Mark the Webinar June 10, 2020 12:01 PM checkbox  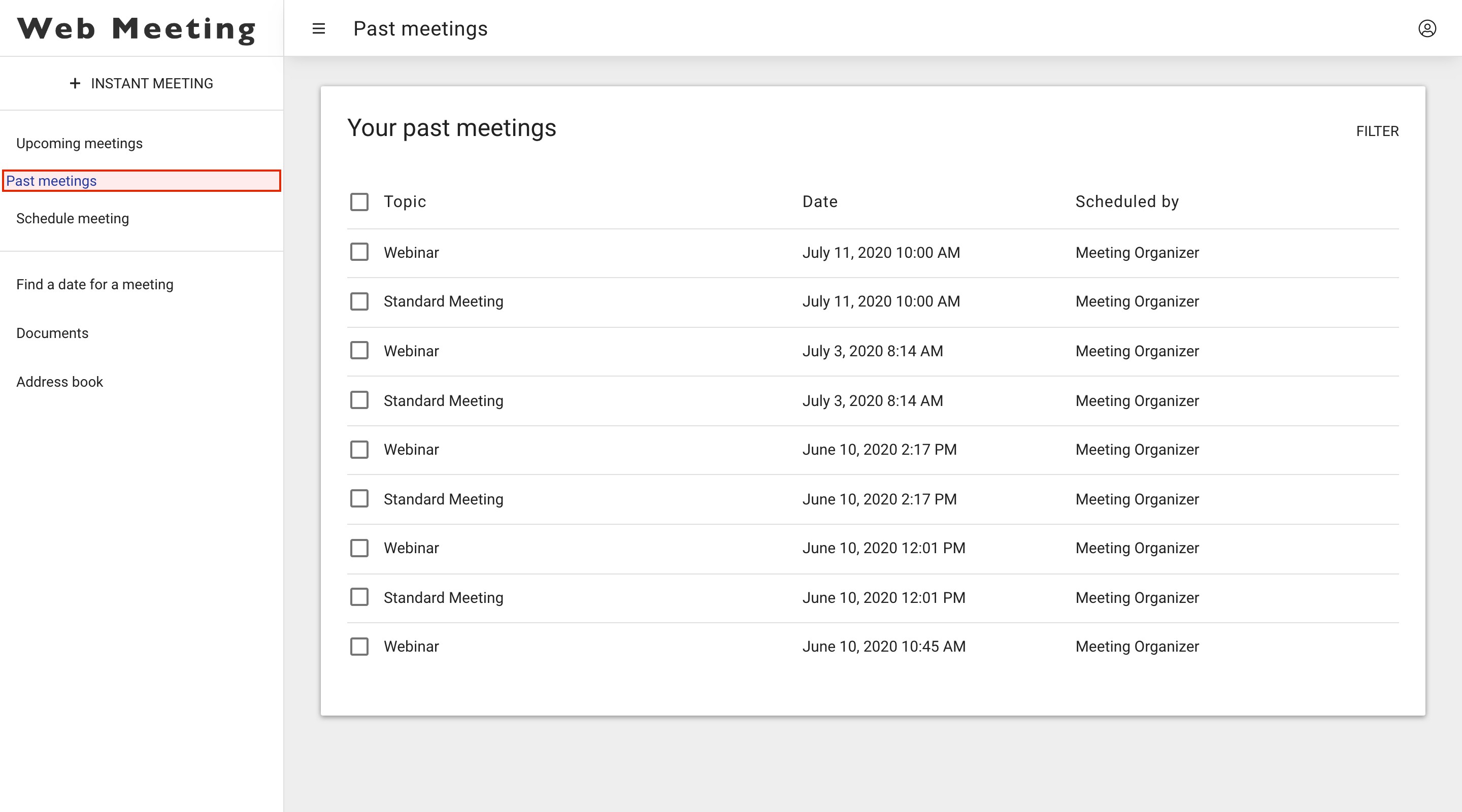[x=359, y=548]
